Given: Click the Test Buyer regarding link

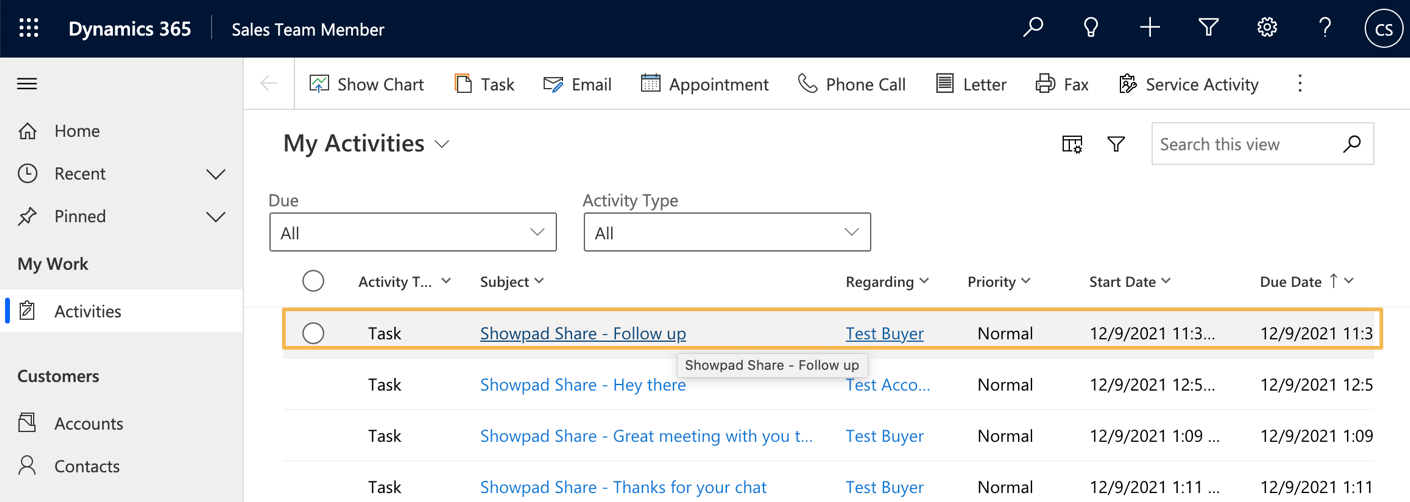Looking at the screenshot, I should (884, 334).
